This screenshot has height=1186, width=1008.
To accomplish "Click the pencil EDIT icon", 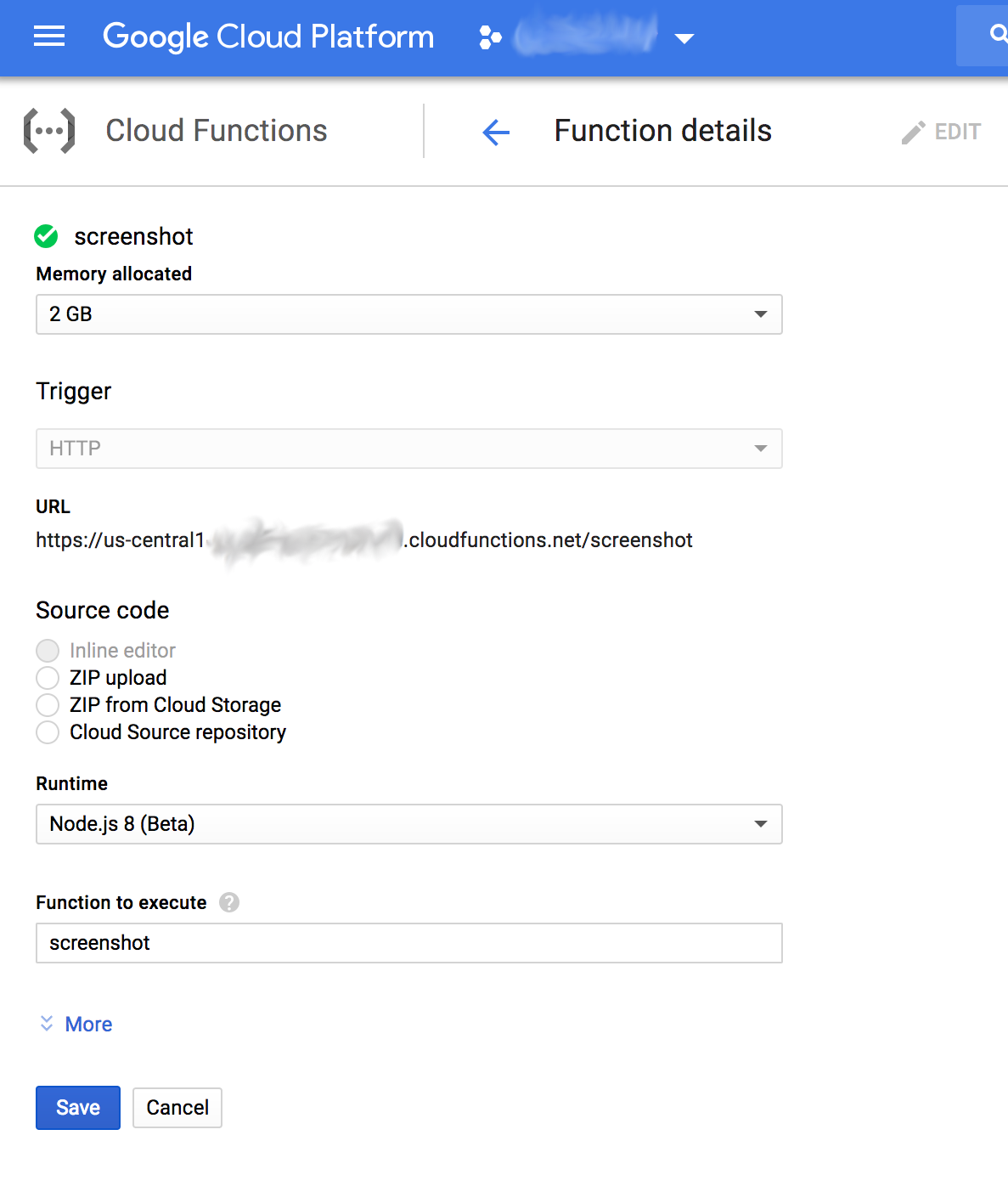I will pyautogui.click(x=914, y=133).
